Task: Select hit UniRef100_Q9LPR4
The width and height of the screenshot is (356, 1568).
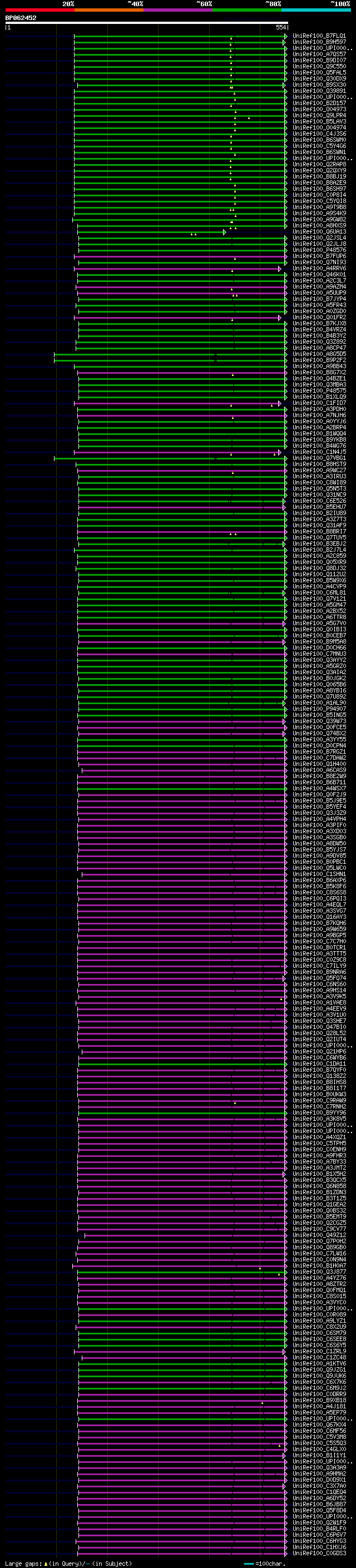Action: click(319, 116)
